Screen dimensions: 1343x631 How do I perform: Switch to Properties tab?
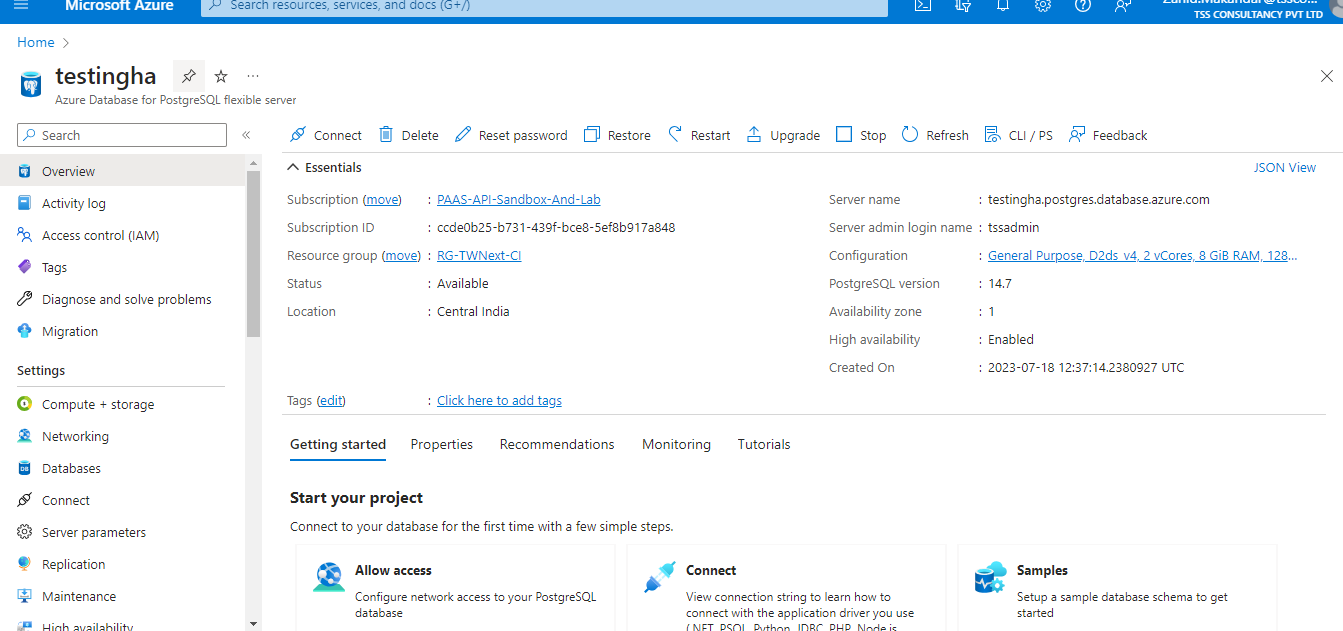(442, 445)
